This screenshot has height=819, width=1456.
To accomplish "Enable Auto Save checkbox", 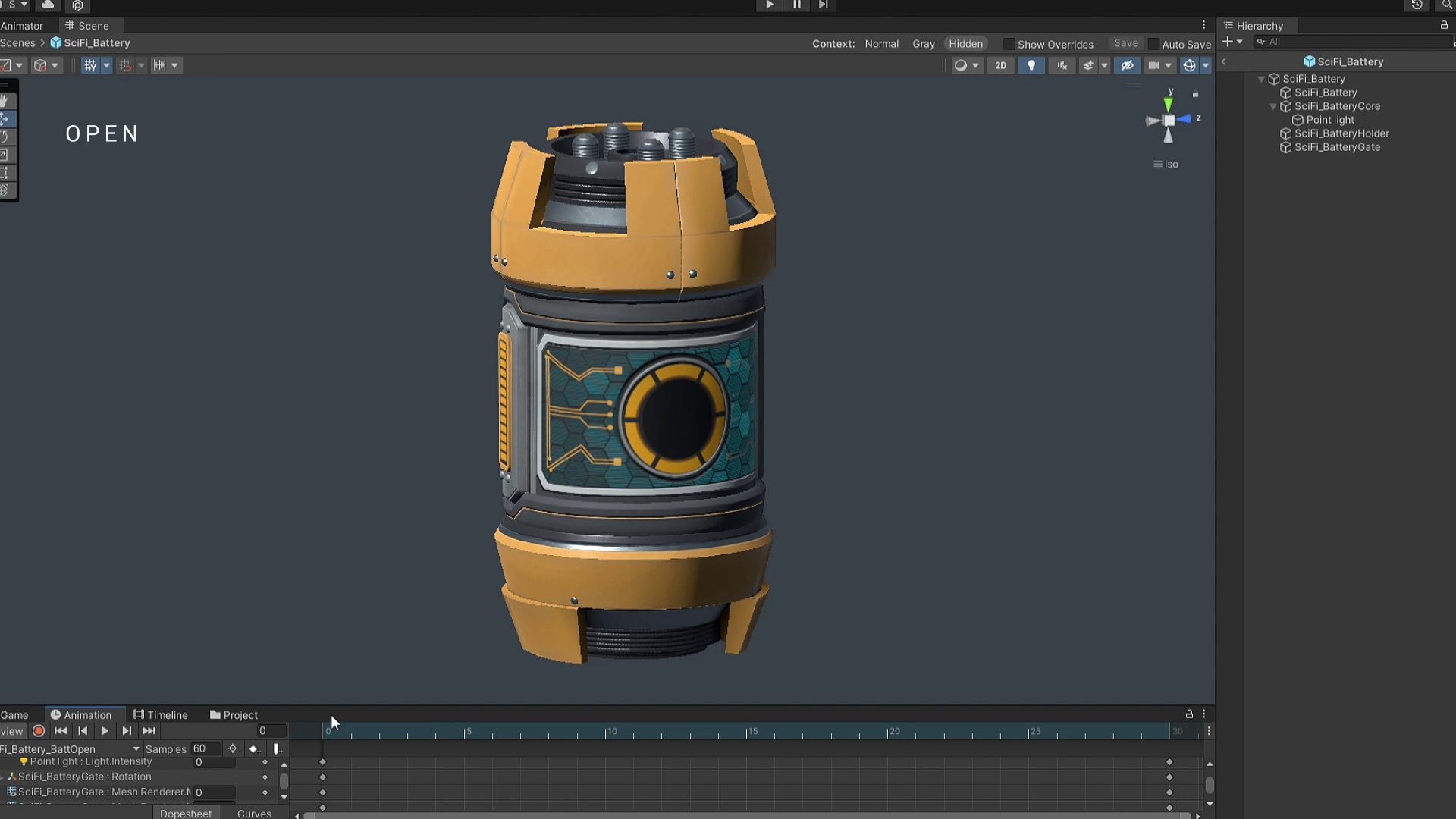I will click(x=1153, y=44).
